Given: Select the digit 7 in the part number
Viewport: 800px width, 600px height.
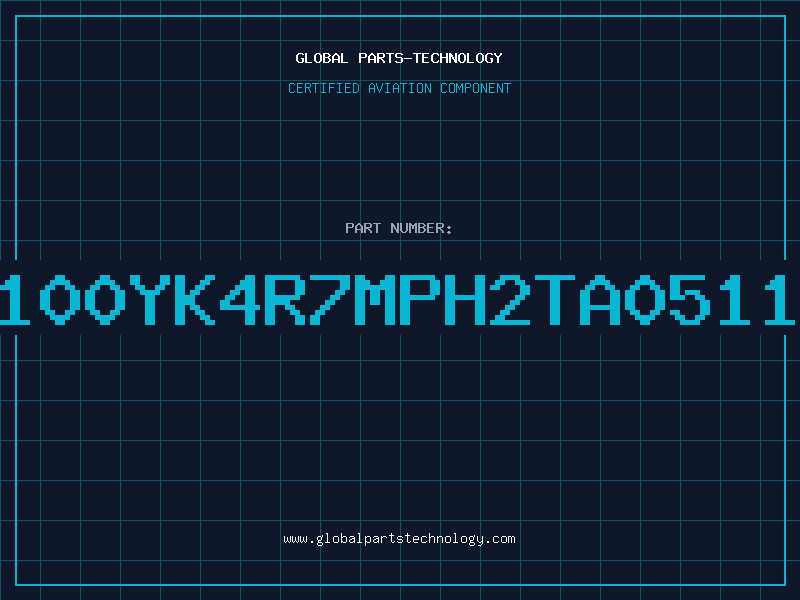Looking at the screenshot, I should [x=330, y=300].
